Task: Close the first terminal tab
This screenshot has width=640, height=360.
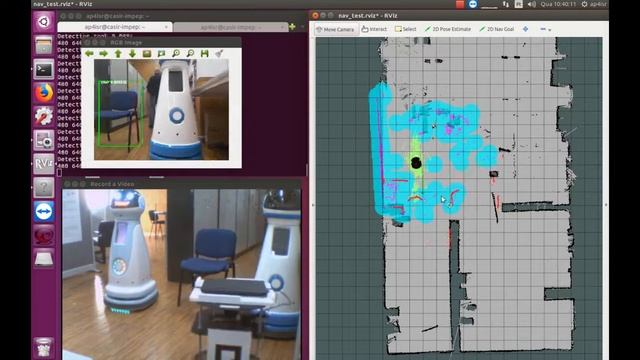Action: 166,27
